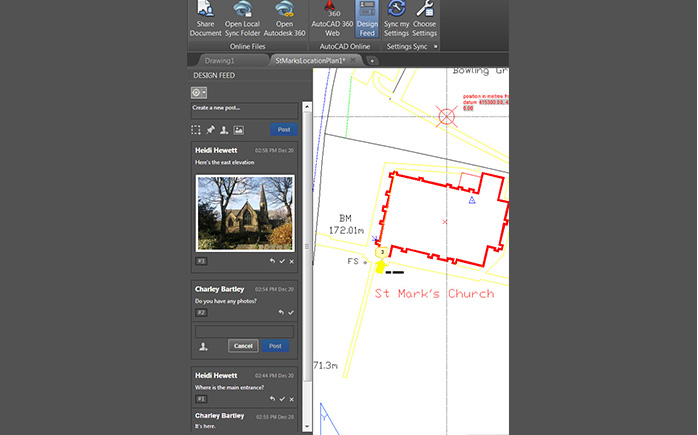Viewport: 698px width, 435px height.
Task: Click the pin-to-point icon under new post
Action: click(210, 130)
